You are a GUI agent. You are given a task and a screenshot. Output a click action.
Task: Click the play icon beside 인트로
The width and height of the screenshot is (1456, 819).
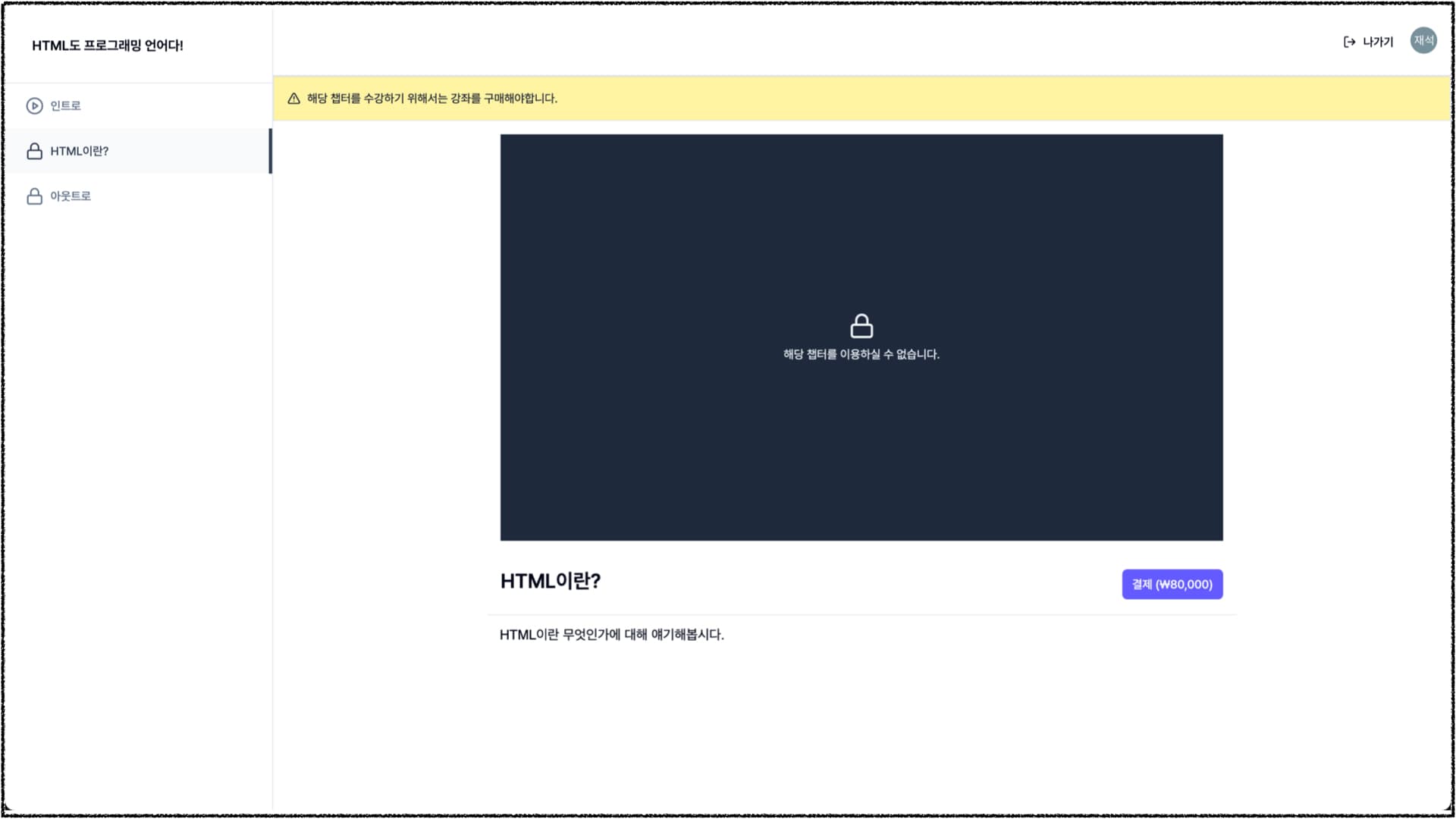click(34, 106)
